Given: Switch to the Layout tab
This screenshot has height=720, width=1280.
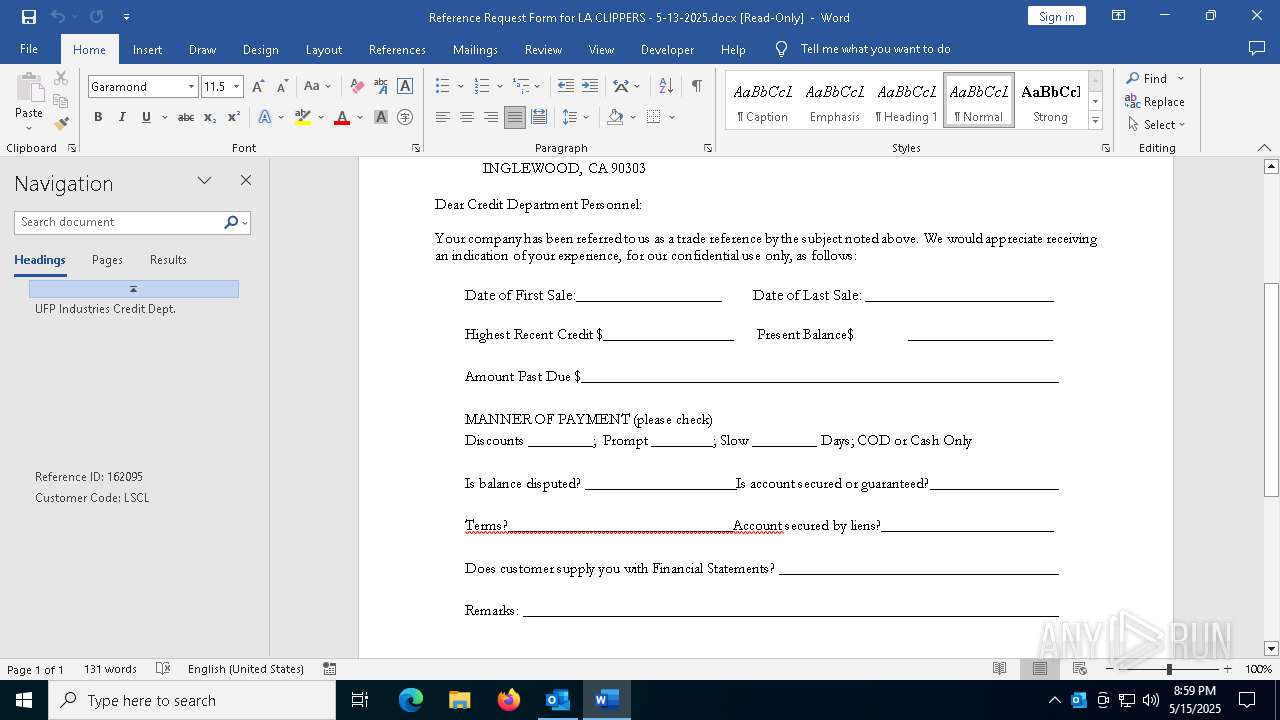Looking at the screenshot, I should [323, 49].
